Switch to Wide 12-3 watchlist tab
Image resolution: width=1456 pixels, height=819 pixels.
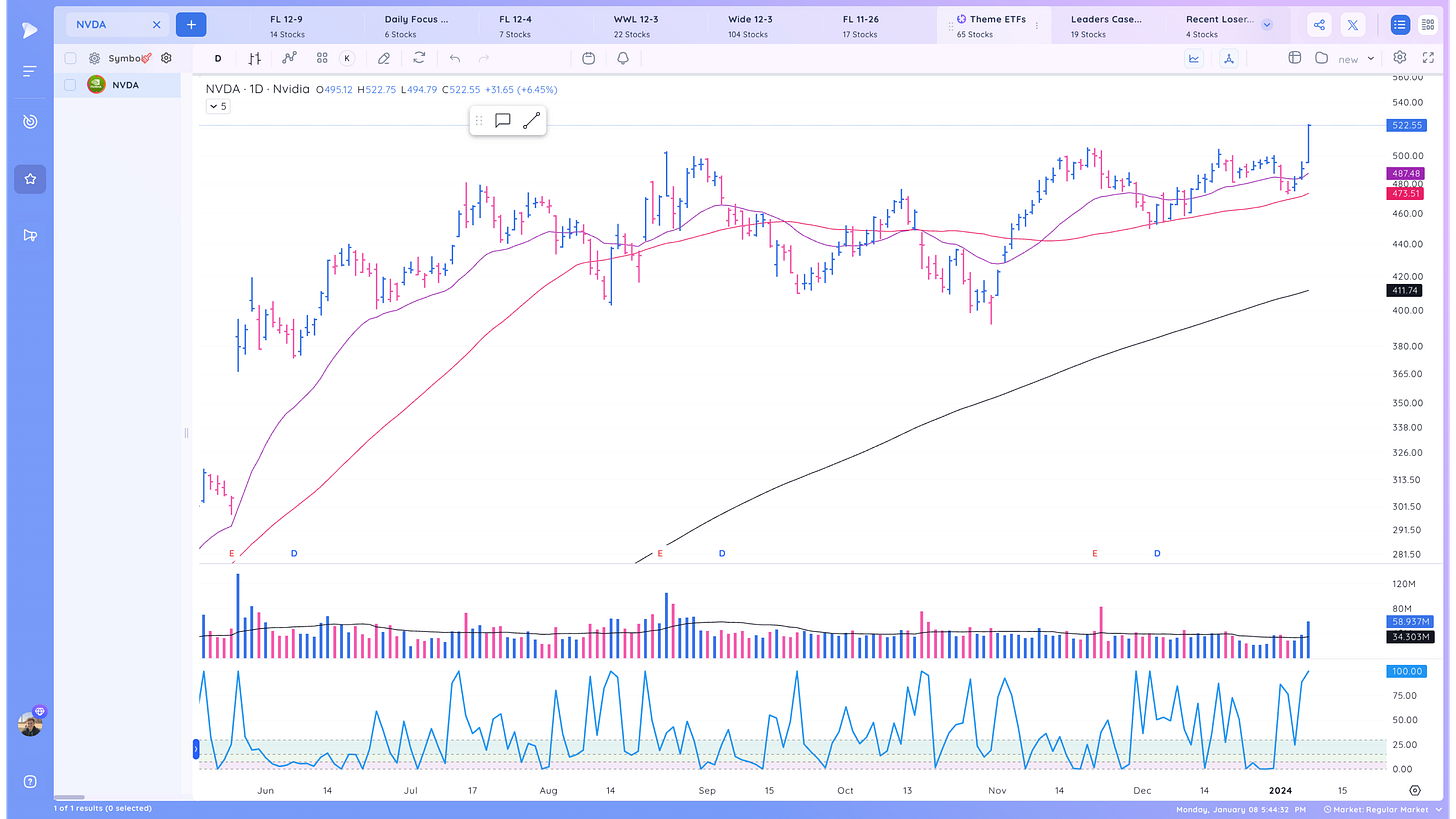click(768, 26)
